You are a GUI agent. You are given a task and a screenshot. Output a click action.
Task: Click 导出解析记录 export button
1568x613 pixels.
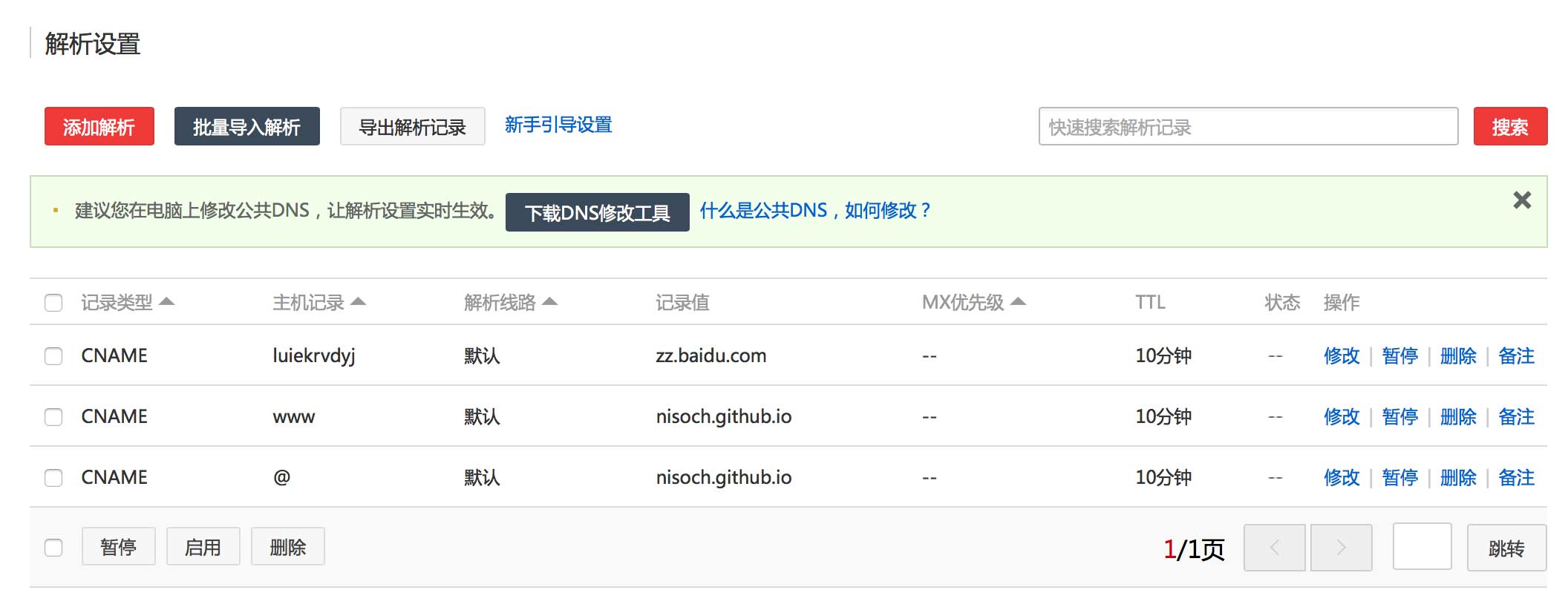pyautogui.click(x=413, y=126)
